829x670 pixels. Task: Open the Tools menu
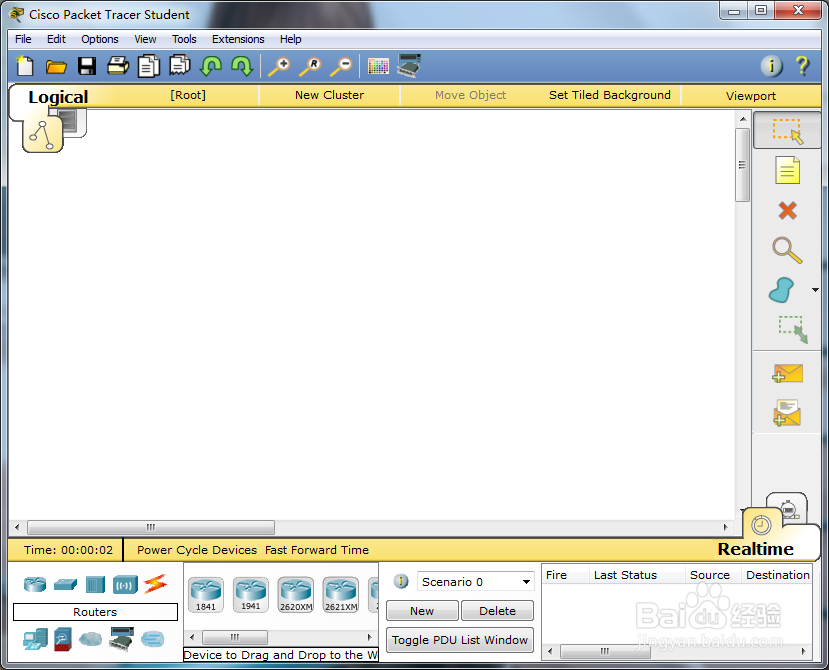184,39
